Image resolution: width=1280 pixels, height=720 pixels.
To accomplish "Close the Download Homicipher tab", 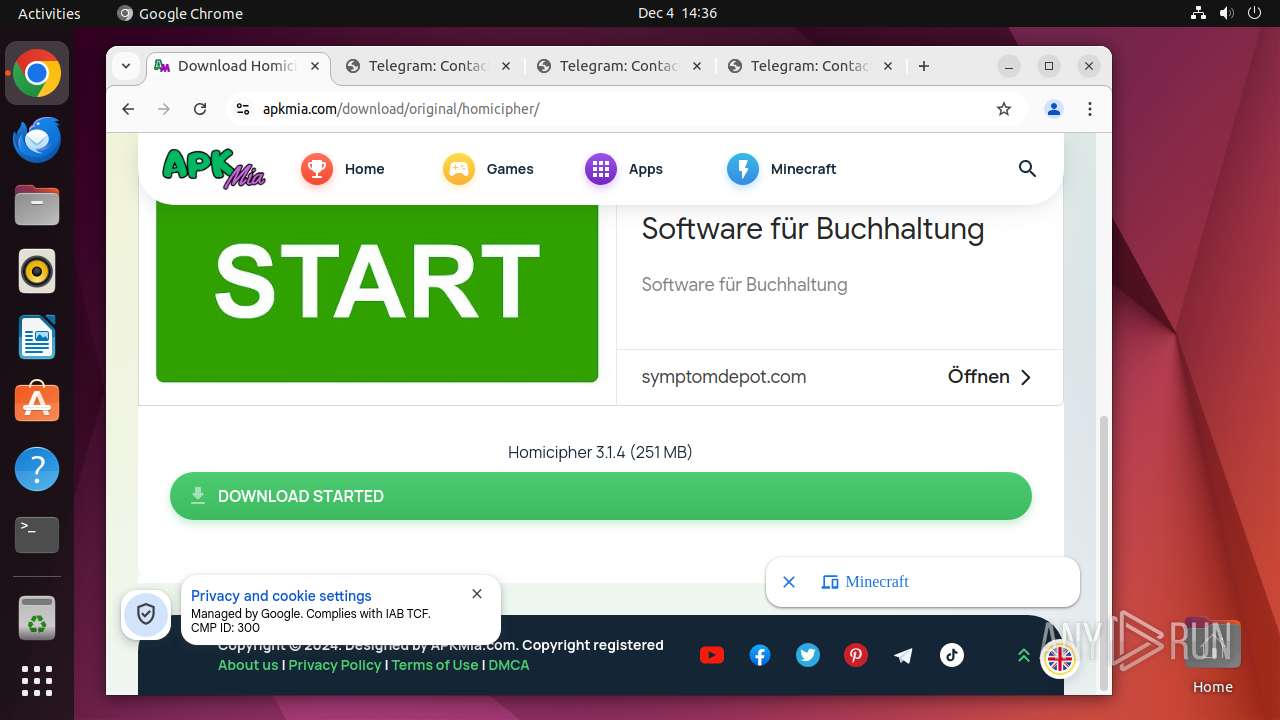I will (314, 66).
